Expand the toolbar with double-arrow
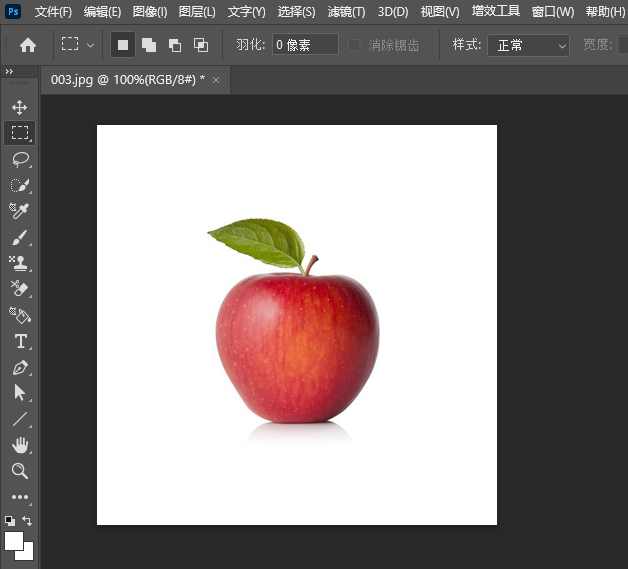This screenshot has width=628, height=569. click(9, 73)
